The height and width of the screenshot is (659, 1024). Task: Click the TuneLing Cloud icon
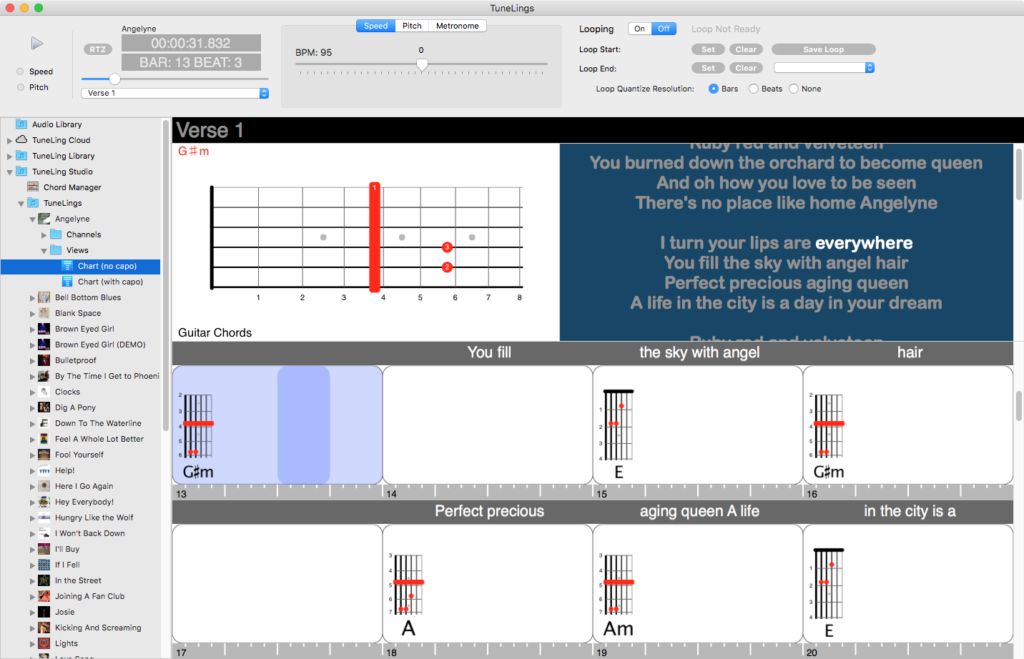pyautogui.click(x=22, y=140)
